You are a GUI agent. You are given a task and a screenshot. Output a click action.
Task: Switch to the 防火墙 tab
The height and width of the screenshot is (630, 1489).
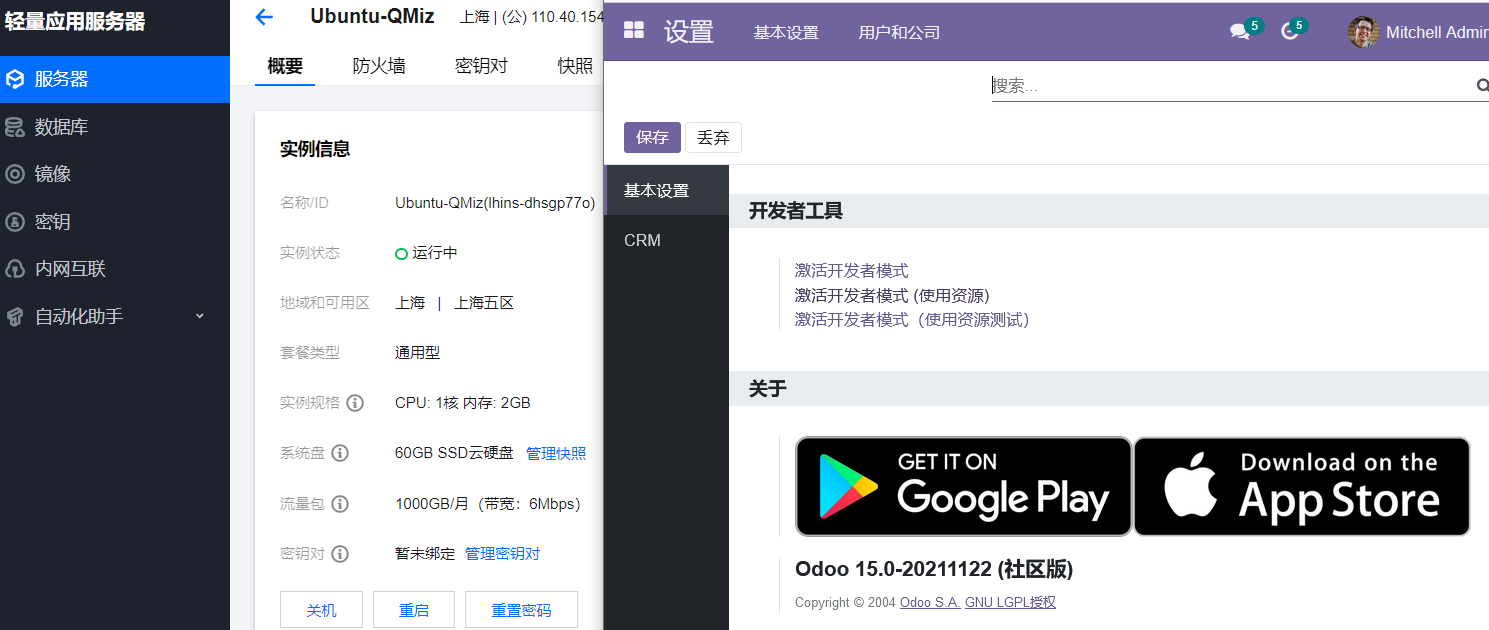click(x=379, y=65)
